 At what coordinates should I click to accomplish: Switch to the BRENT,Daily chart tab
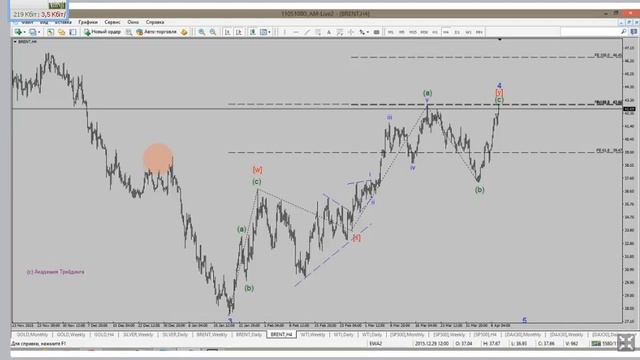click(249, 335)
